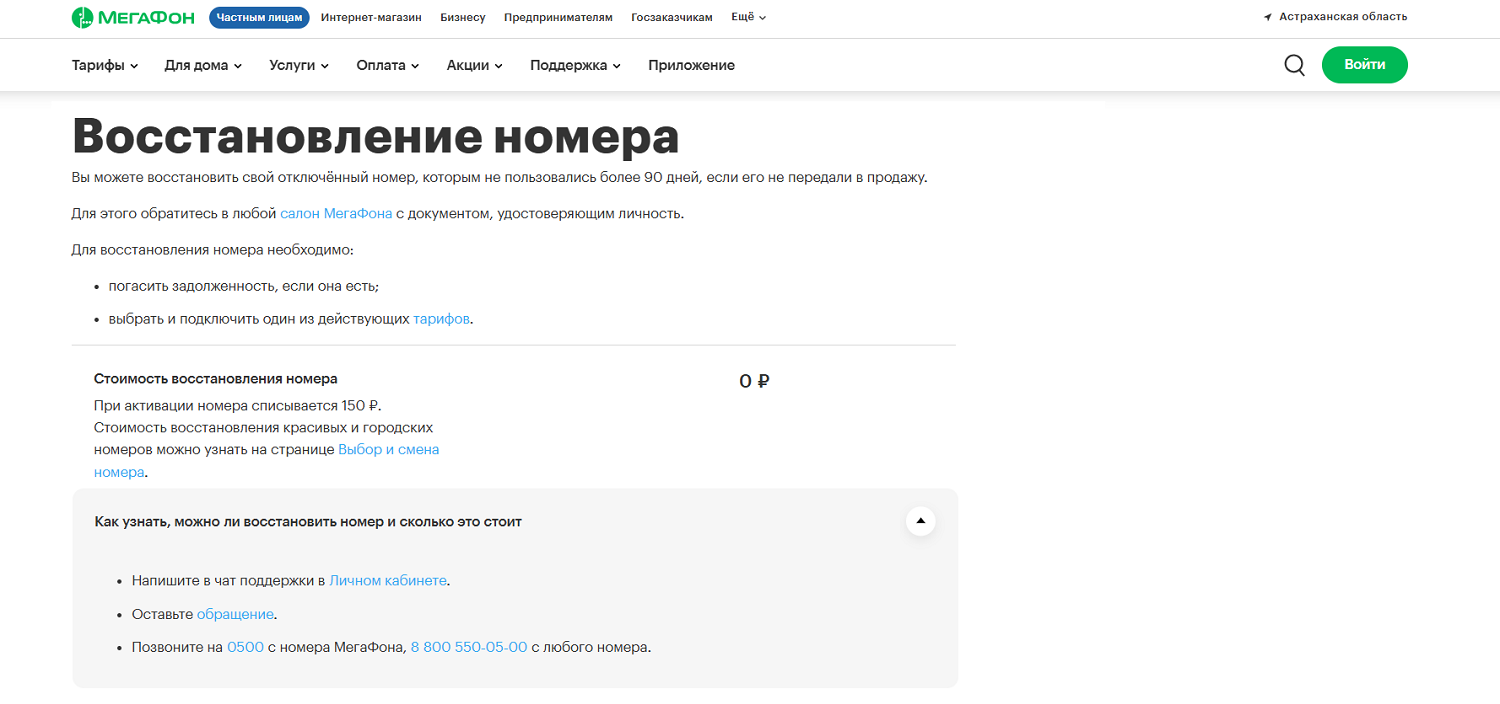
Task: Expand the Оплата dropdown menu
Action: (x=387, y=65)
